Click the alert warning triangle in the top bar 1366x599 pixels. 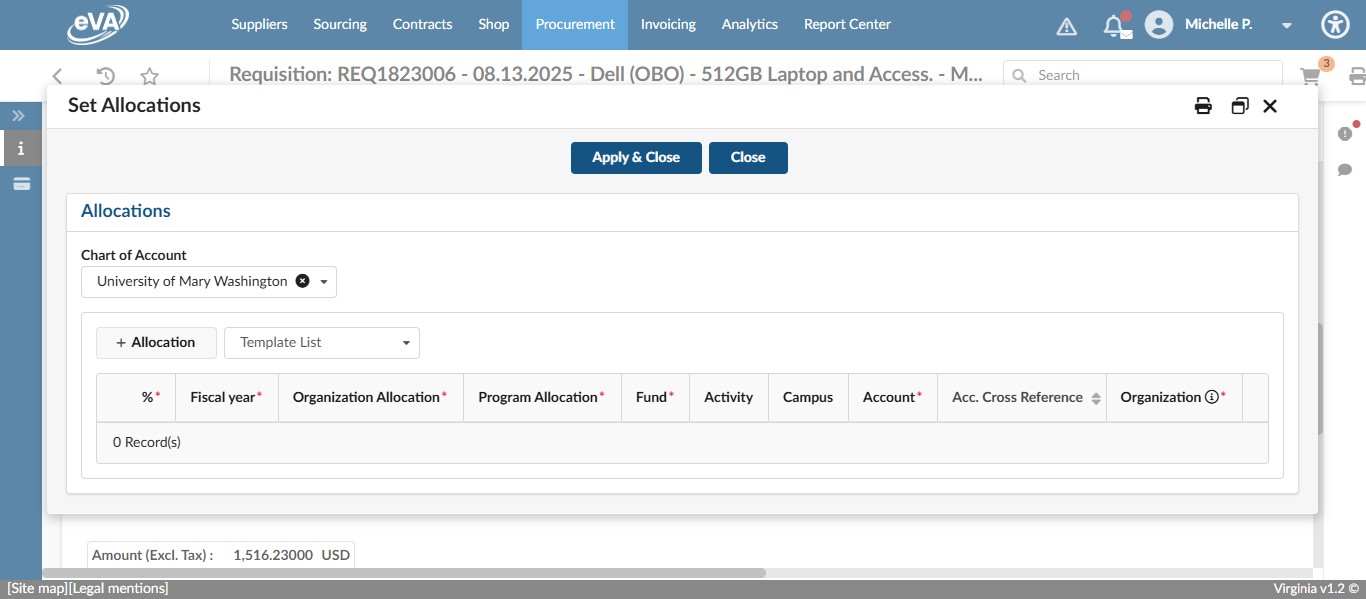pos(1066,25)
